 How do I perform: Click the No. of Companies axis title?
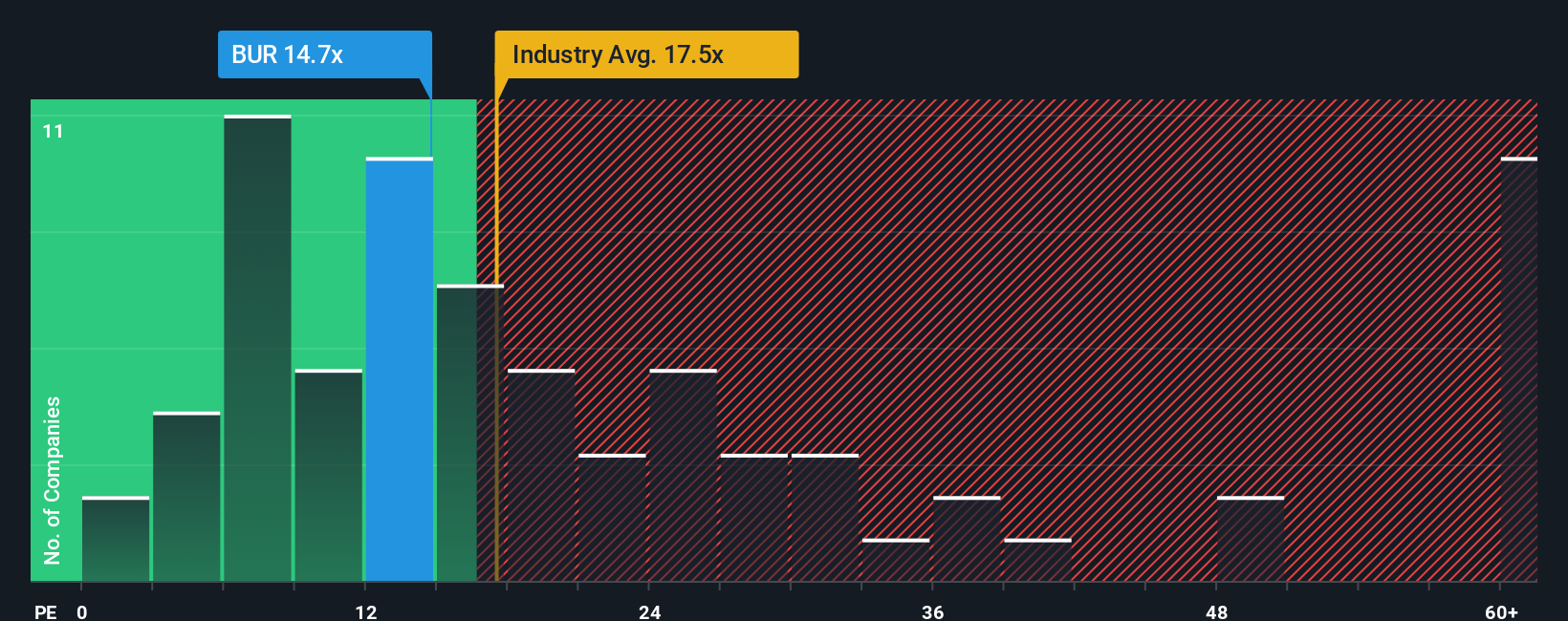[53, 480]
